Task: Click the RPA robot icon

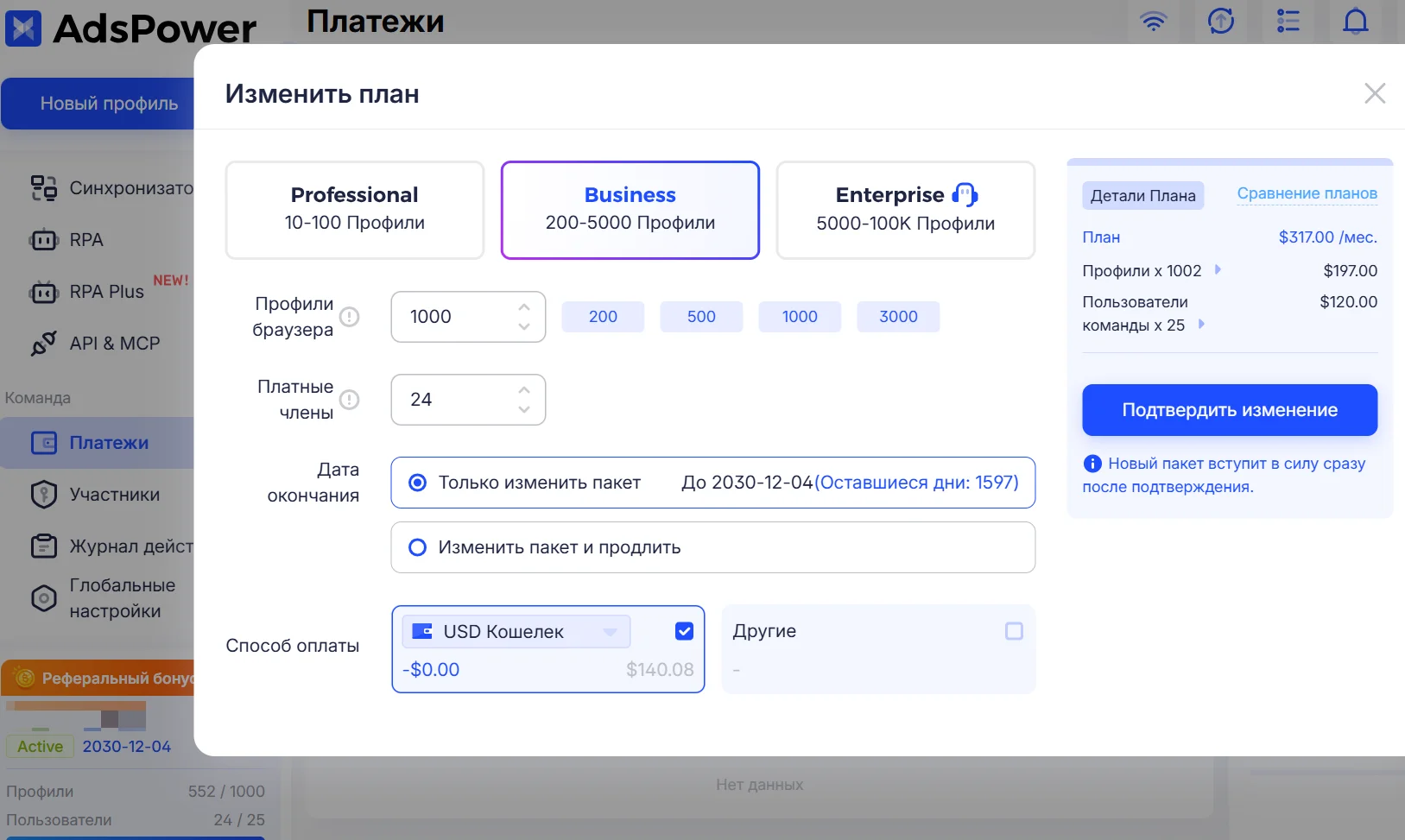Action: click(x=44, y=240)
